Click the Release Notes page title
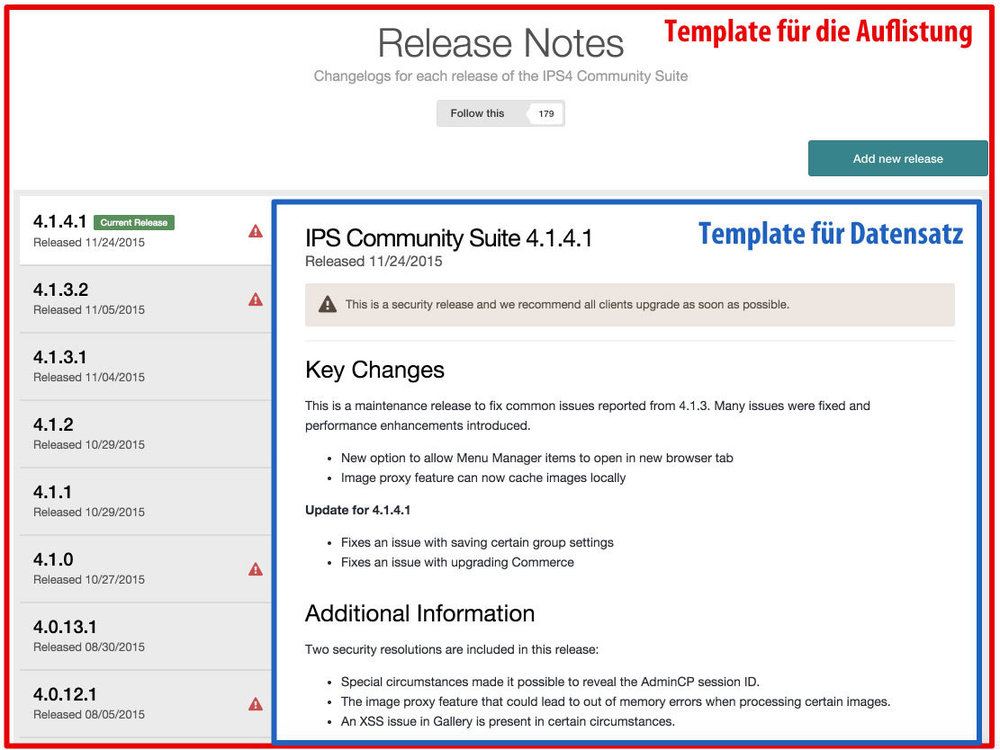This screenshot has height=750, width=1000. (500, 43)
